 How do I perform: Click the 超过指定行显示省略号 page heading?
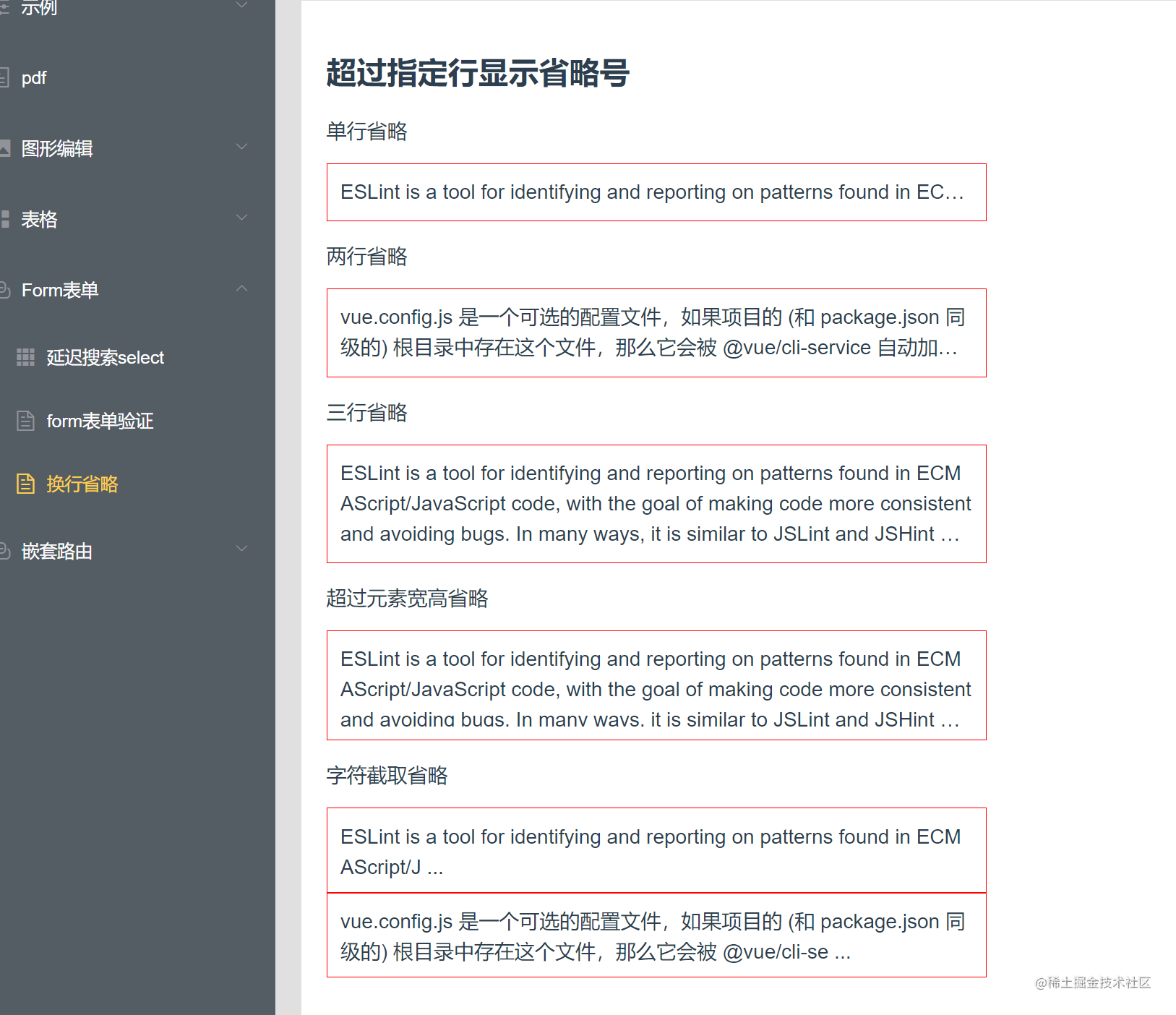478,73
